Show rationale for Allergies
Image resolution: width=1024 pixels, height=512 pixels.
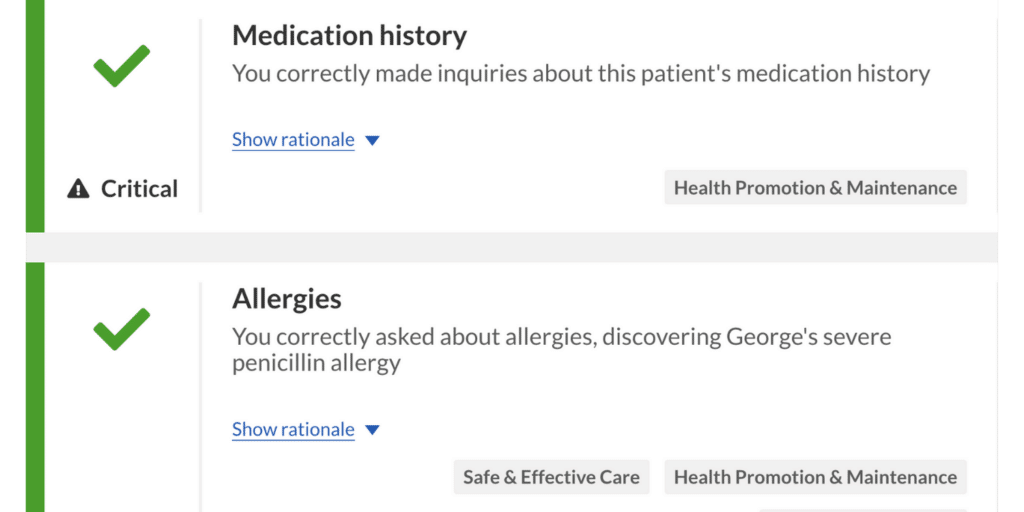[x=293, y=430]
